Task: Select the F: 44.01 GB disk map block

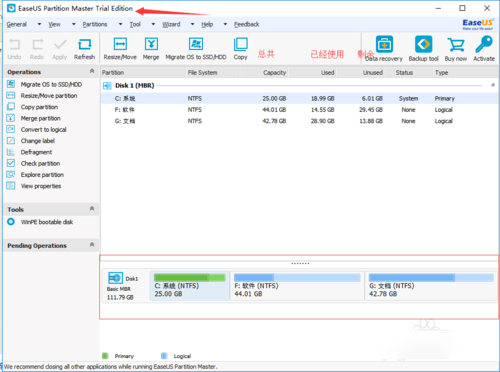Action: coord(297,286)
